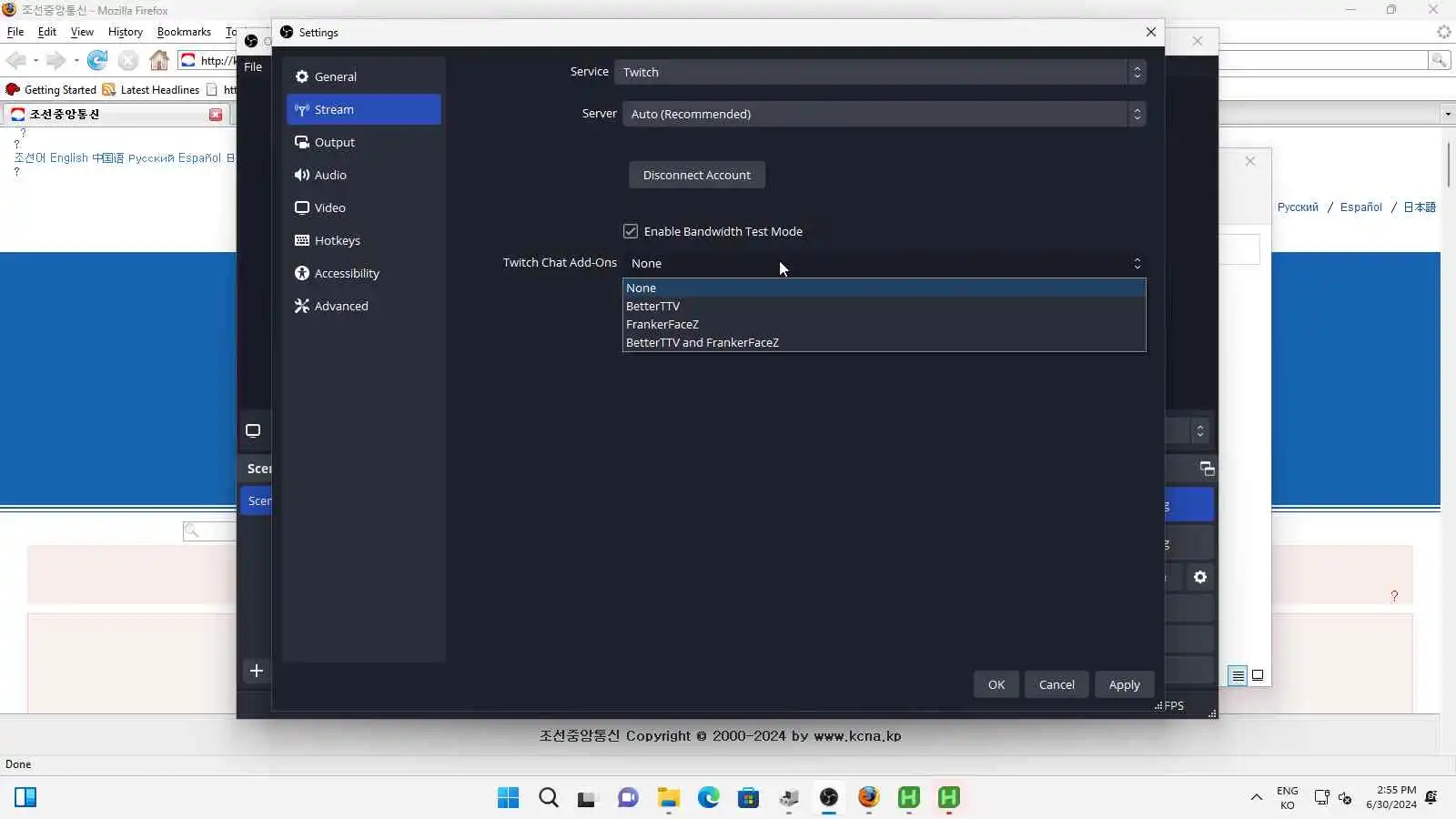The width and height of the screenshot is (1456, 819).
Task: Show hidden system tray icons
Action: (x=1257, y=798)
